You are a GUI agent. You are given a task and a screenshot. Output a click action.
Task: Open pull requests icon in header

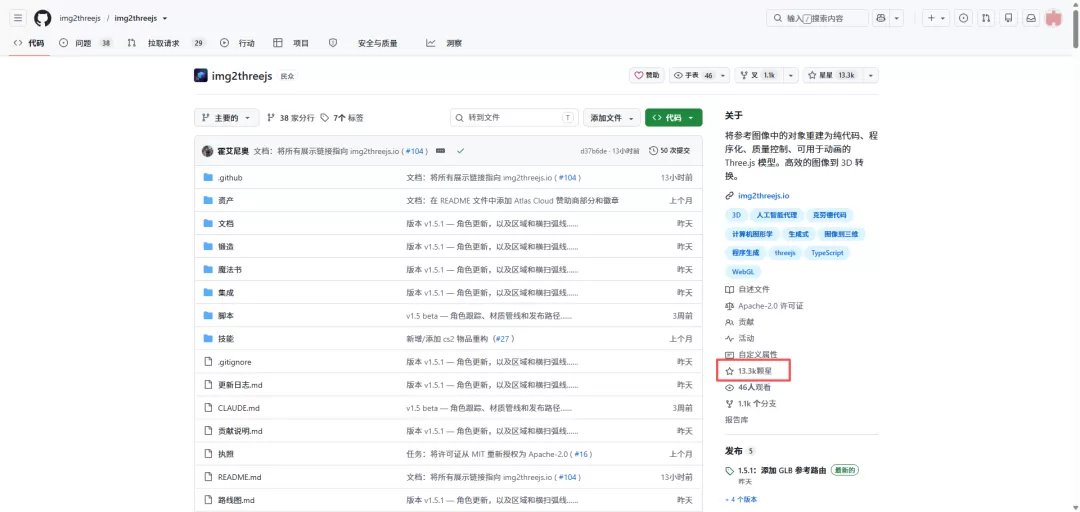tap(986, 19)
